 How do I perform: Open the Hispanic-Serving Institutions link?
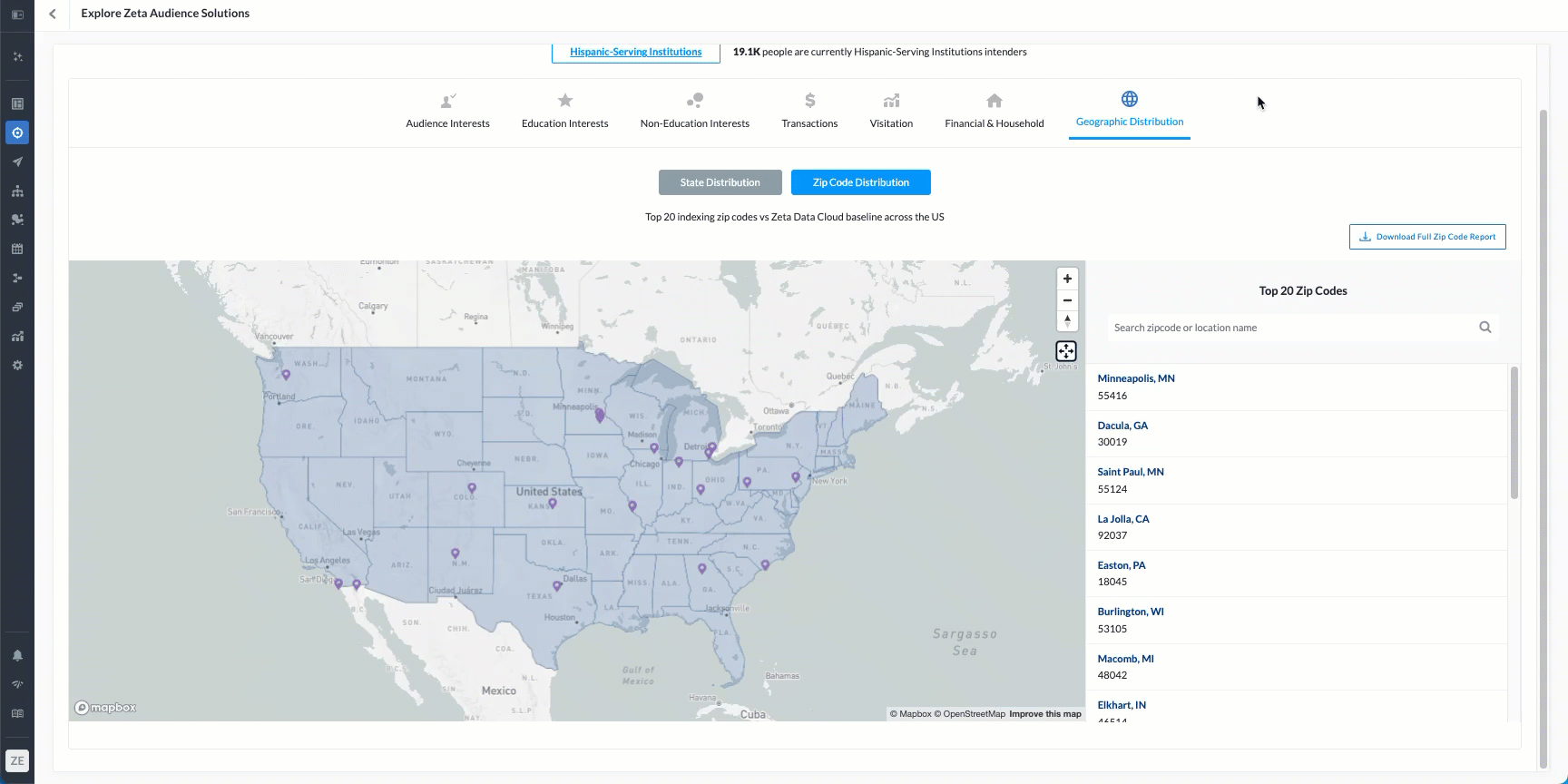(x=635, y=53)
